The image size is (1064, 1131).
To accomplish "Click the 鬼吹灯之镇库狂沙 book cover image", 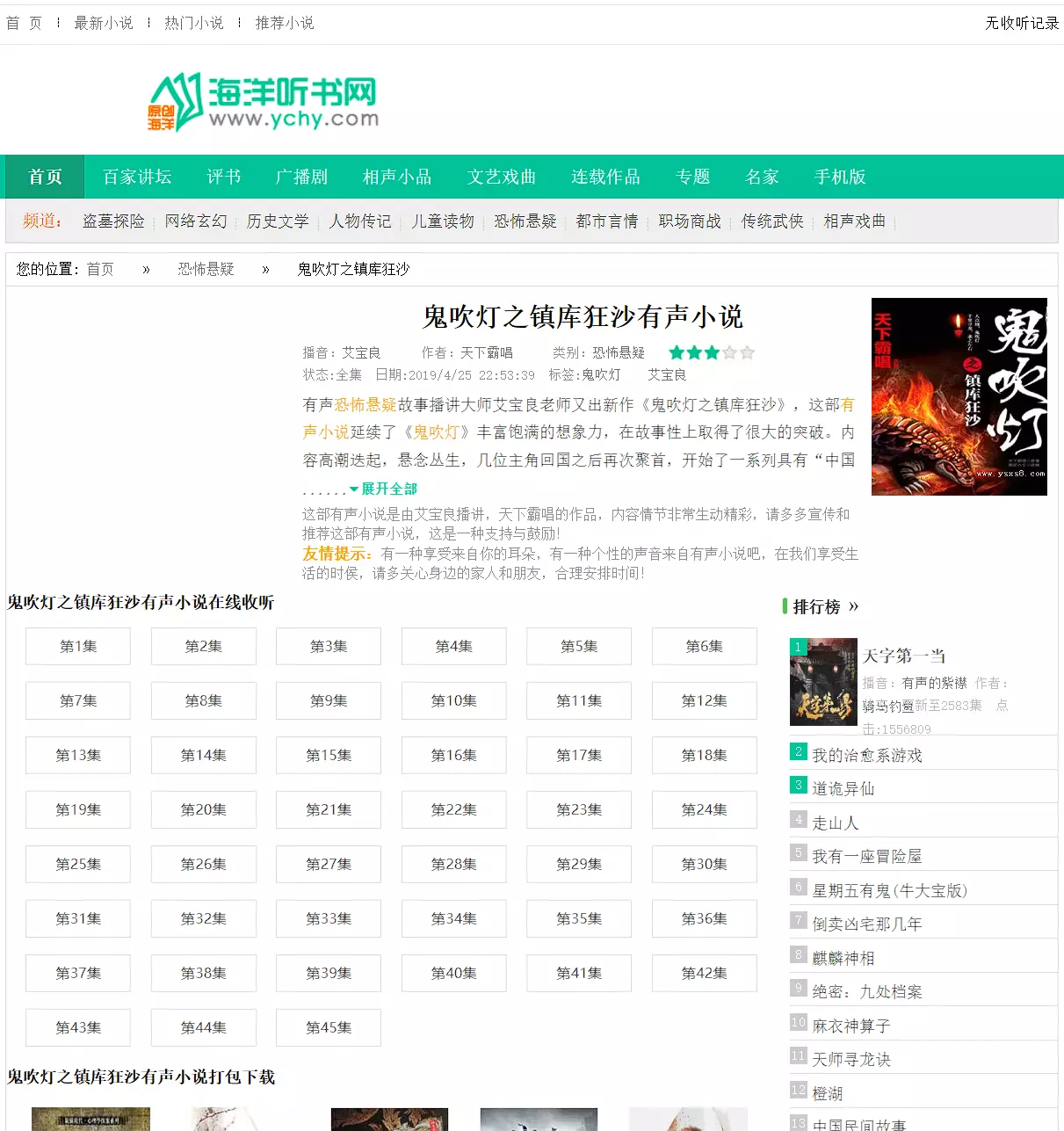I will coord(959,396).
